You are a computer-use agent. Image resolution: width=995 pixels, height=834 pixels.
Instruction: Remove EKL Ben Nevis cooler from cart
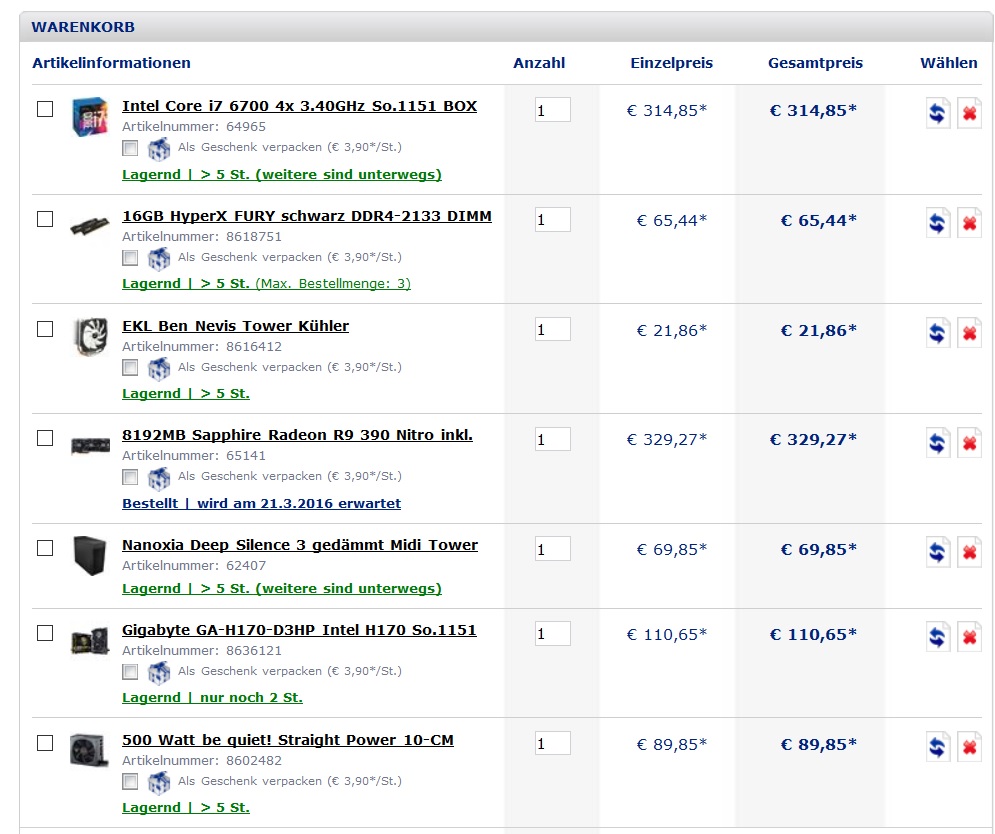(x=970, y=333)
